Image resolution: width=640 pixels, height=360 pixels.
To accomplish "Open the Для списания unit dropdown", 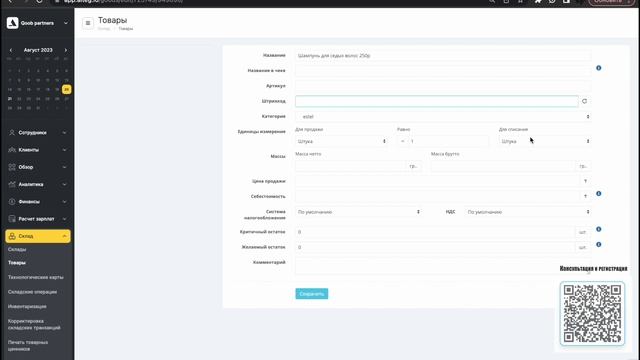I will click(x=544, y=141).
